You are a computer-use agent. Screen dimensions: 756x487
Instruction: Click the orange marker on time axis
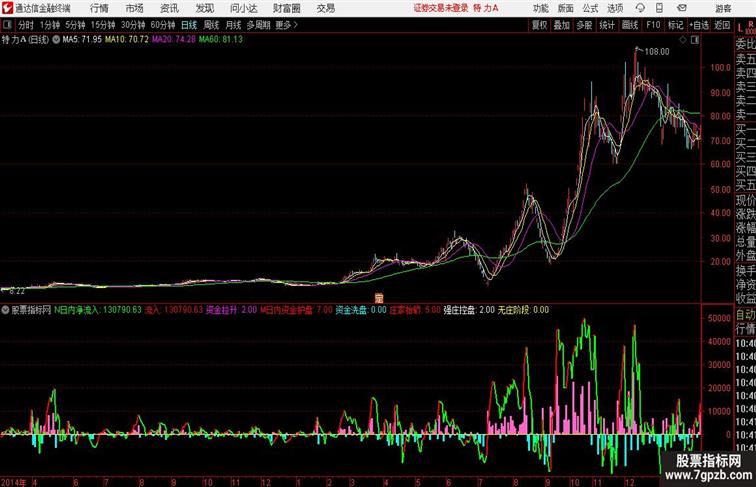coord(379,298)
